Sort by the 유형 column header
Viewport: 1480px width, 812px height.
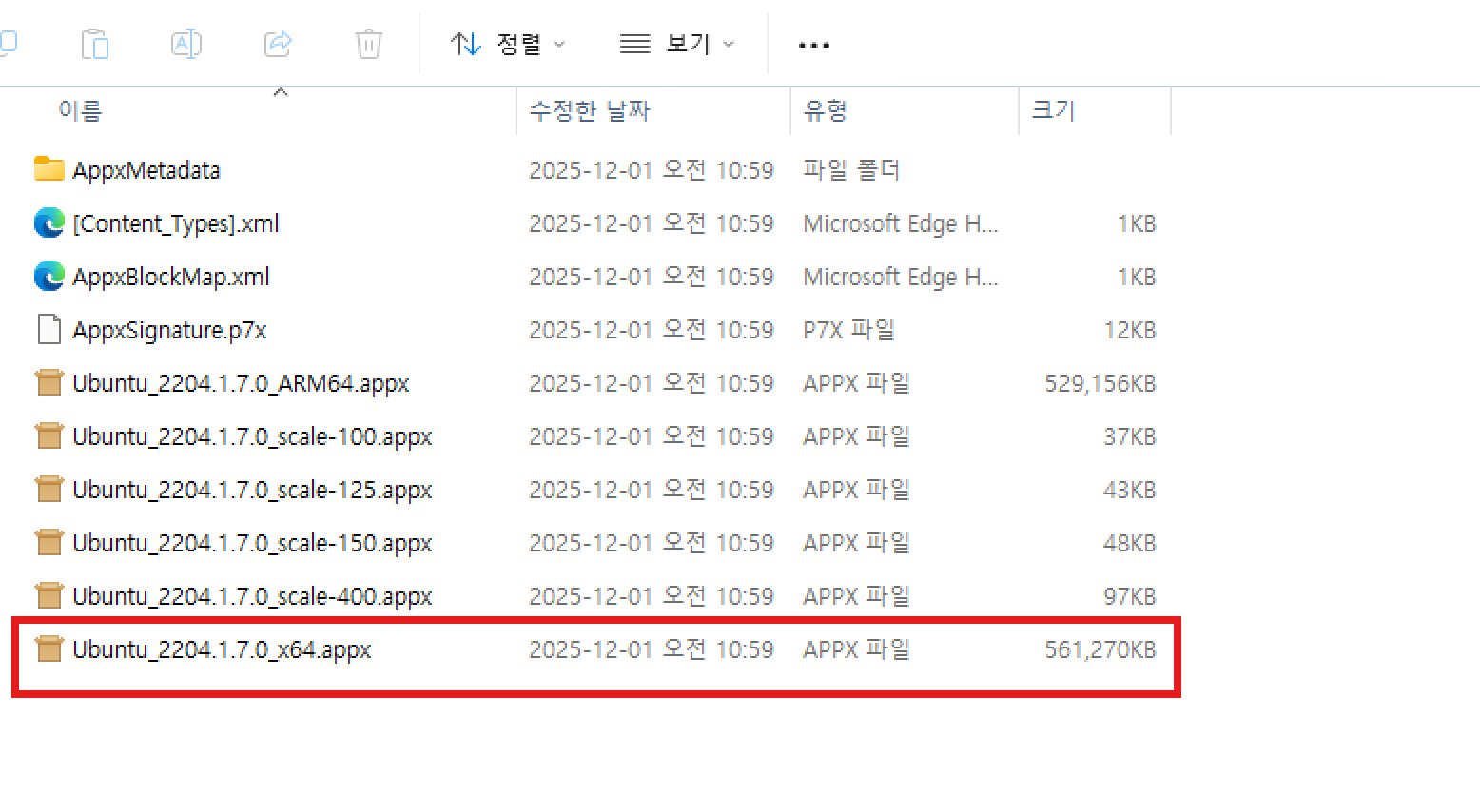pos(826,111)
